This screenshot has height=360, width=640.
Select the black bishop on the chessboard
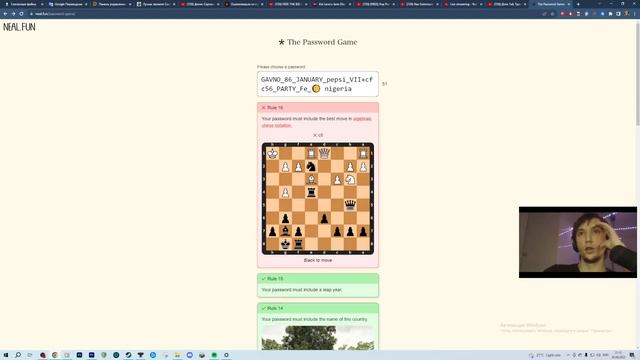(x=285, y=231)
